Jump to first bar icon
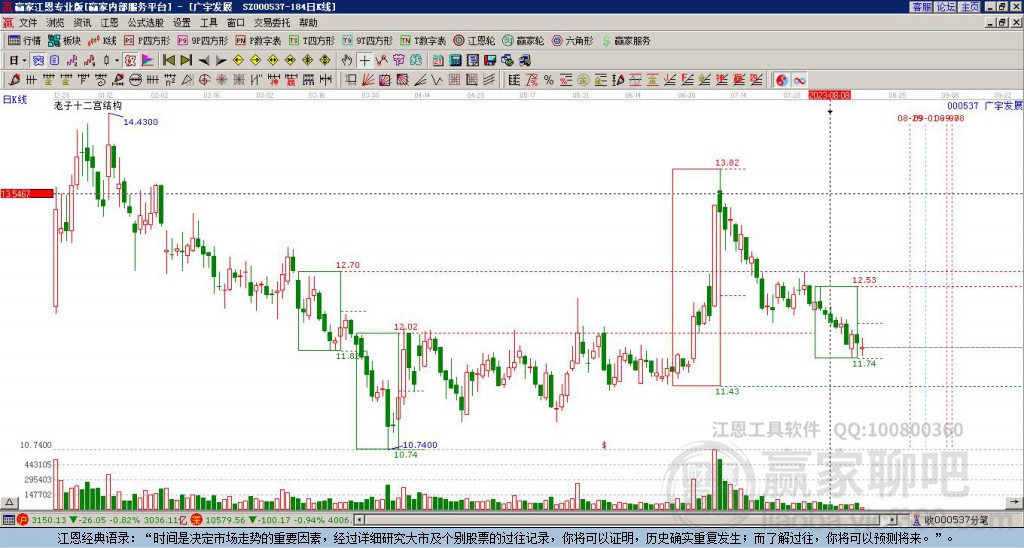 coord(169,60)
